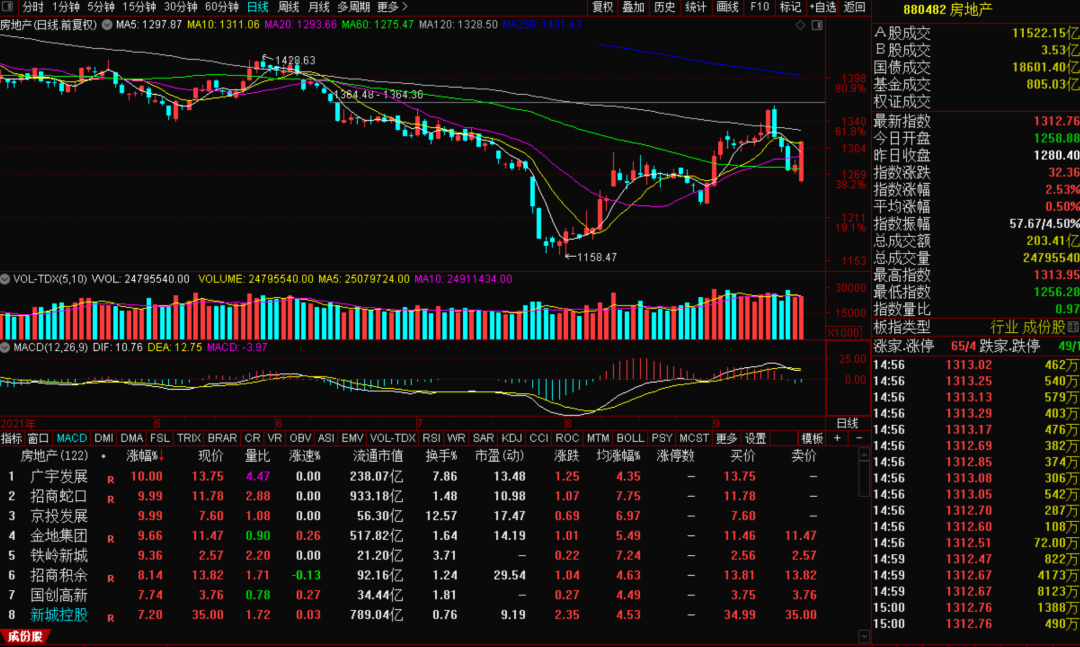This screenshot has height=647, width=1080.
Task: Click the 模板 template button
Action: [x=812, y=438]
